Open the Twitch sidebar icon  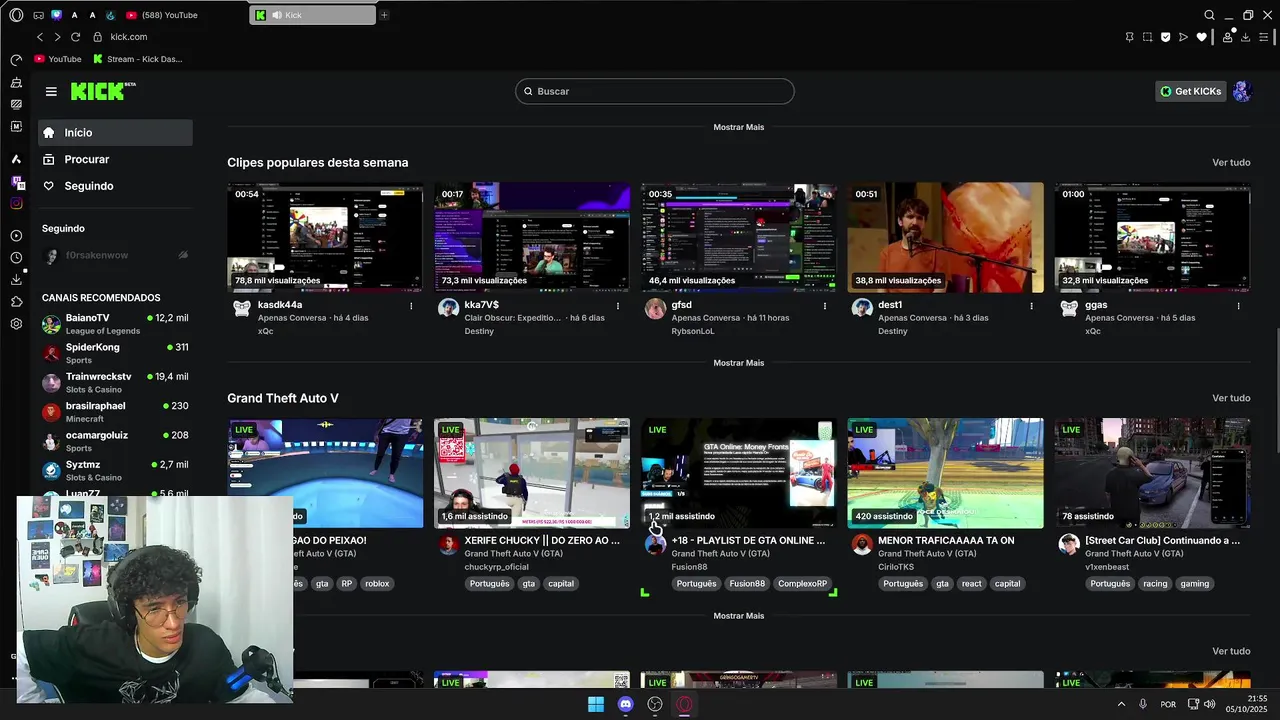tap(16, 182)
